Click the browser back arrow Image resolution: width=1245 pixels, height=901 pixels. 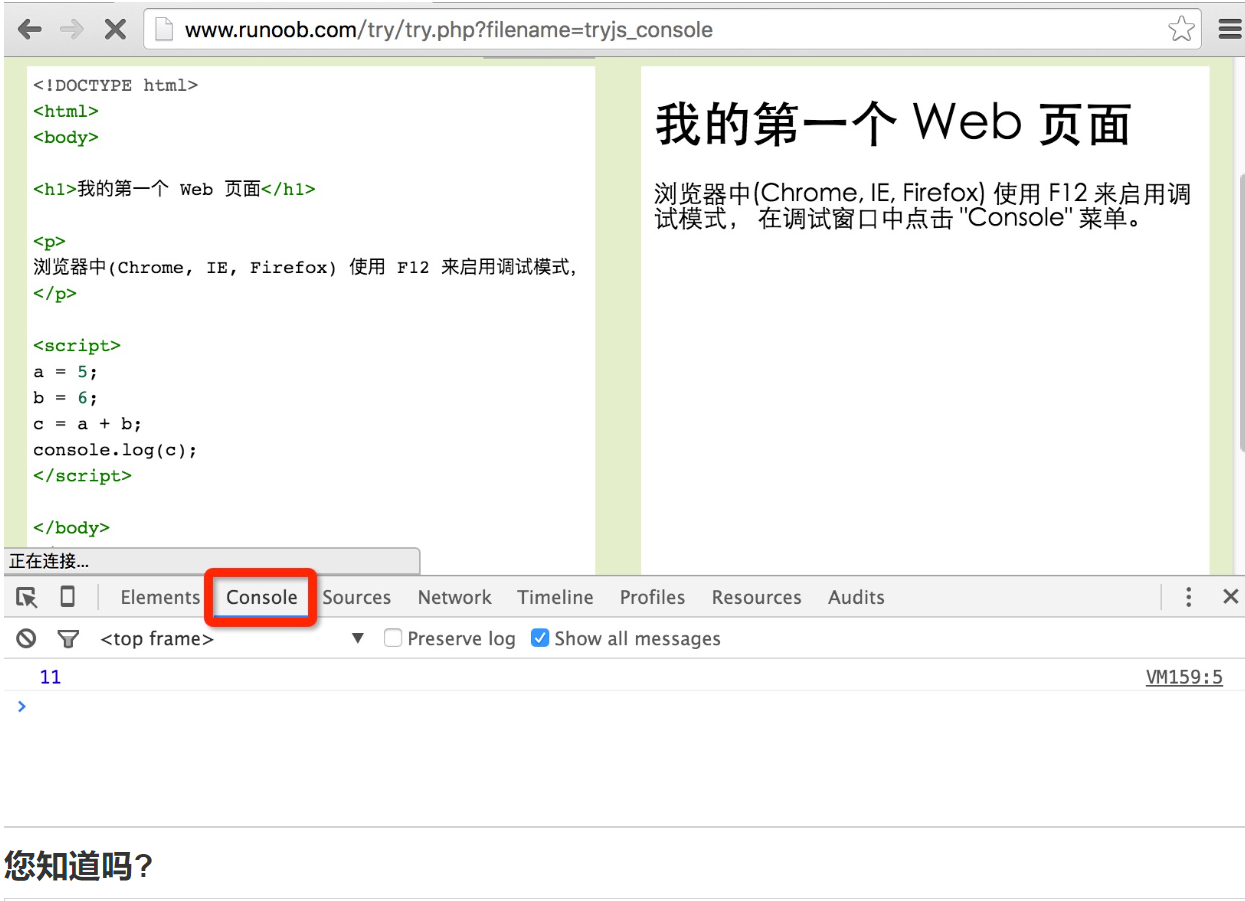coord(30,29)
